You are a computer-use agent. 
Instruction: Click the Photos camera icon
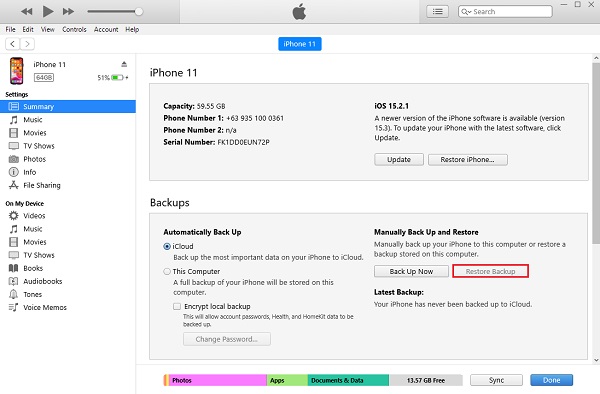13,159
